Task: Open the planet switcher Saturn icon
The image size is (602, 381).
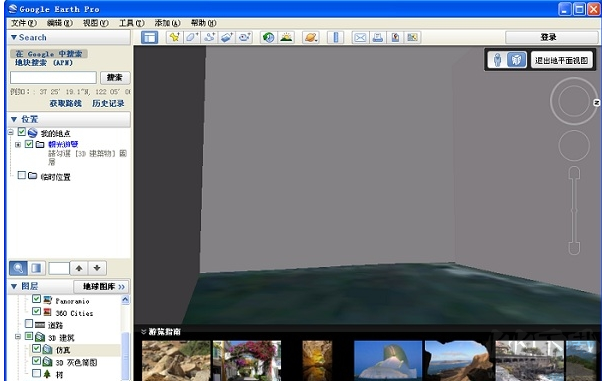Action: [311, 37]
